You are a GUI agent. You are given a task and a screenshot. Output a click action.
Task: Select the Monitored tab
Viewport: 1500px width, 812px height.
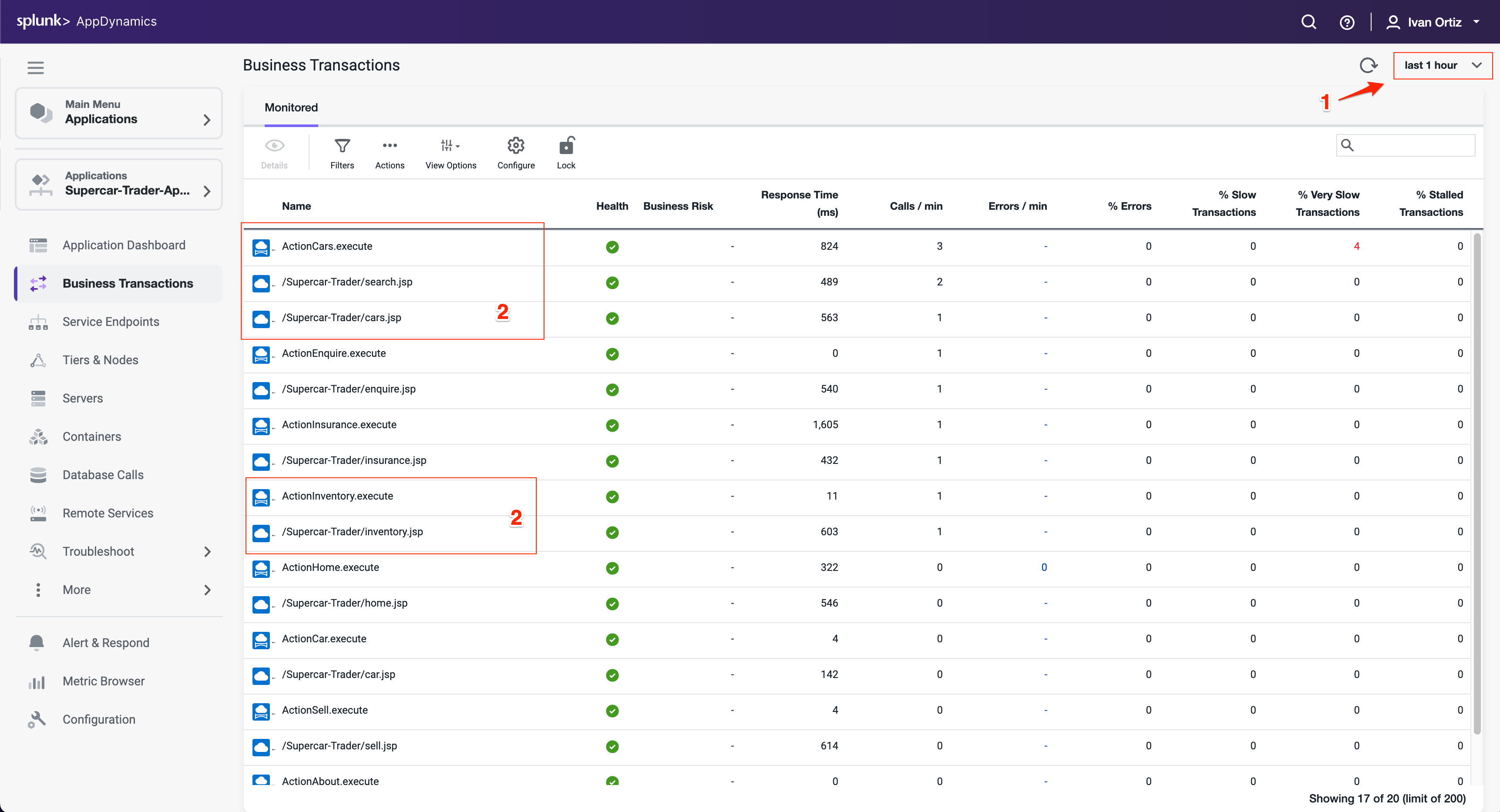pos(291,107)
